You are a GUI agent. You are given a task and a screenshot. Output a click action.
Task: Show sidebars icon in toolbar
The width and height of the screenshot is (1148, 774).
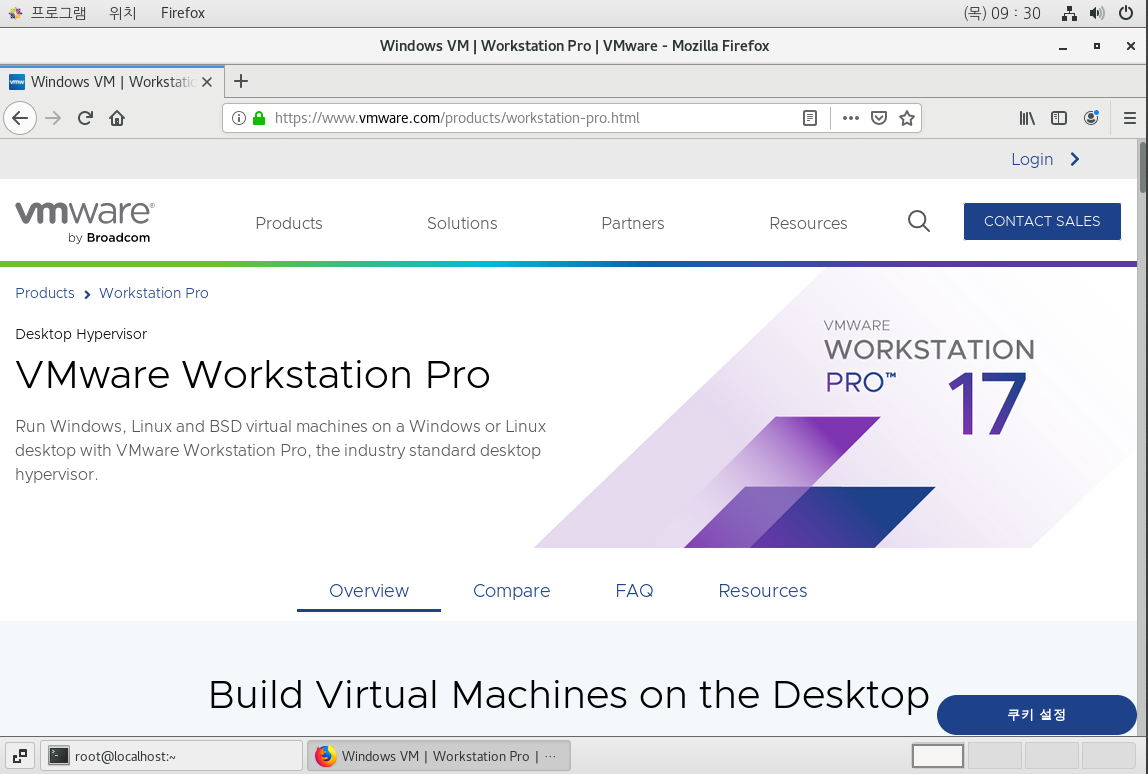[1059, 118]
